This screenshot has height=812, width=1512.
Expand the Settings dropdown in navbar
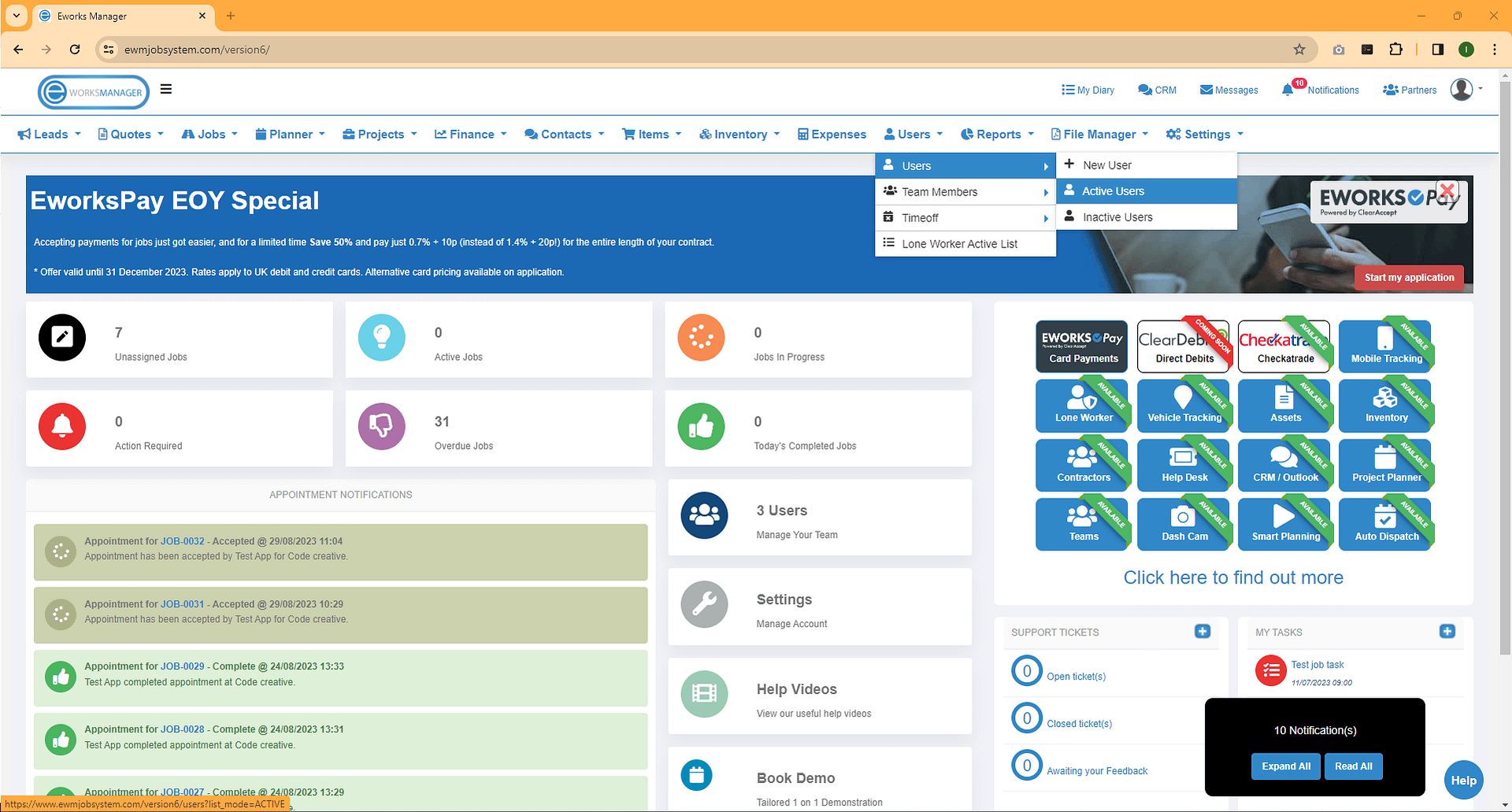1205,134
